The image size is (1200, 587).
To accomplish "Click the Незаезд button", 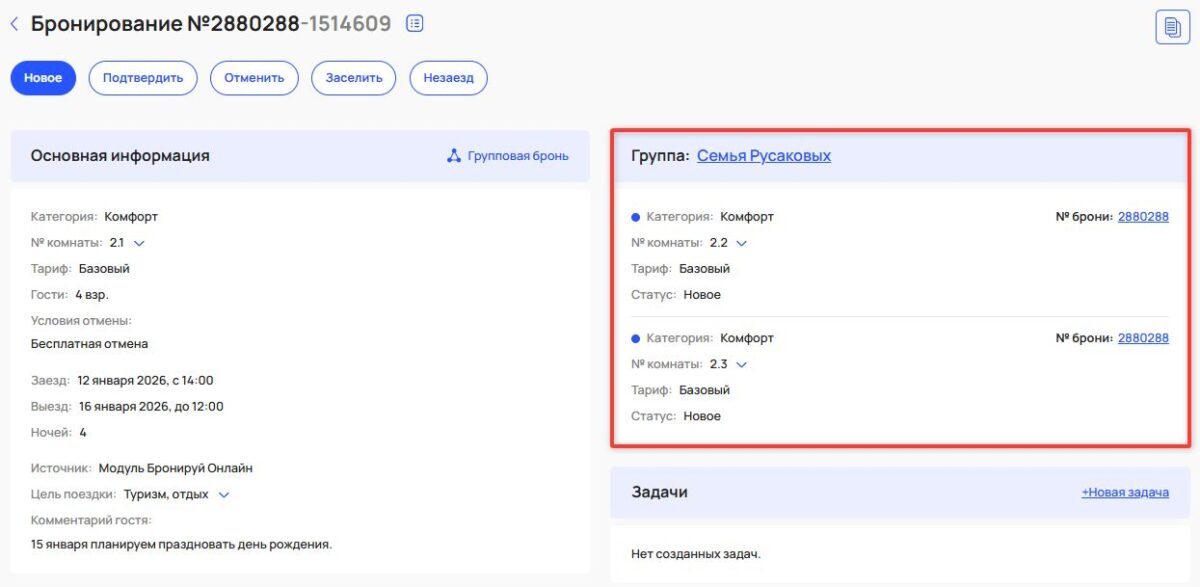I will coord(447,77).
